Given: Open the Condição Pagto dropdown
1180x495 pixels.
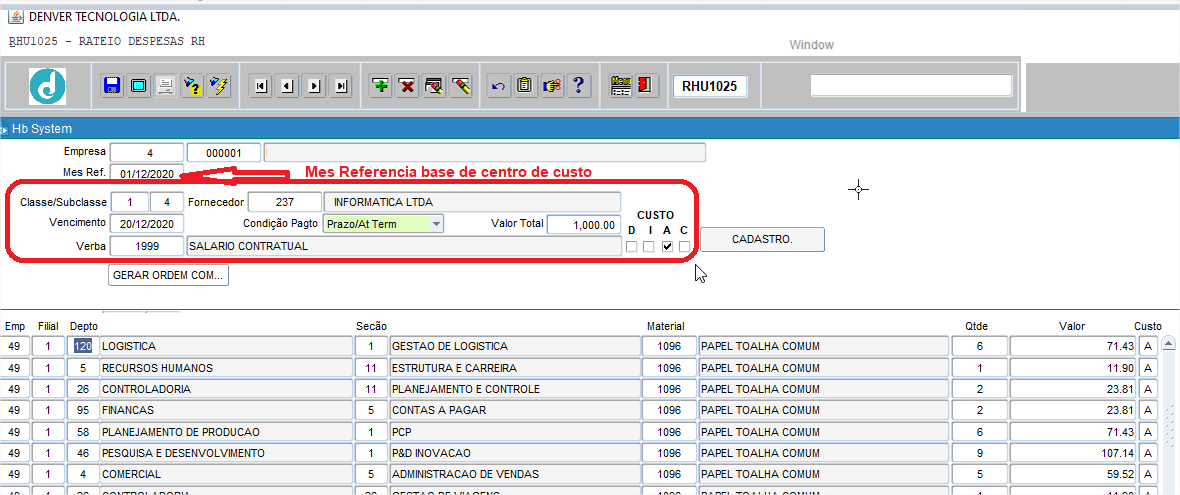Looking at the screenshot, I should point(436,223).
